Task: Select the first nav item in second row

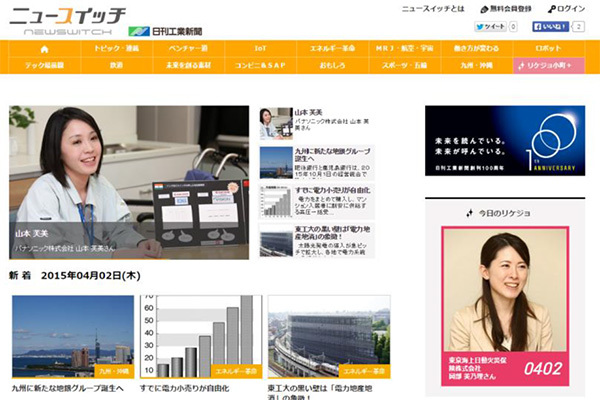Action: (x=44, y=65)
